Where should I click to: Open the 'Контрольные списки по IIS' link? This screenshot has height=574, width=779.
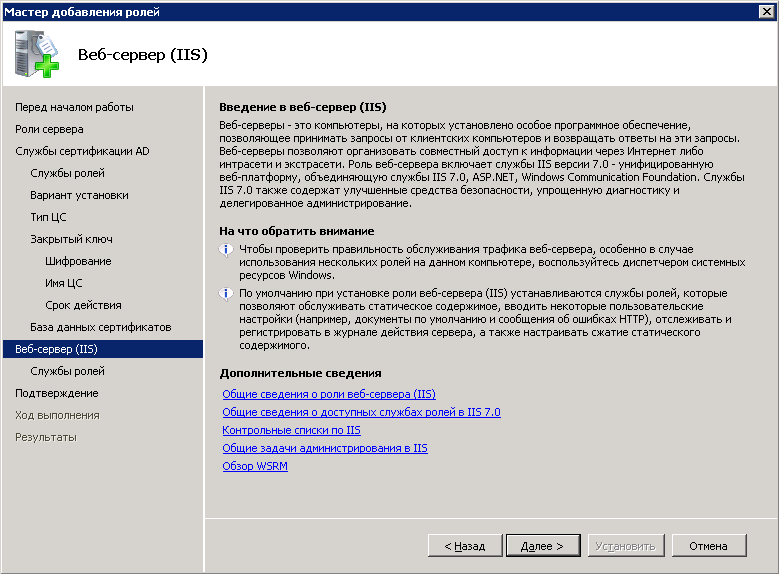(x=291, y=430)
